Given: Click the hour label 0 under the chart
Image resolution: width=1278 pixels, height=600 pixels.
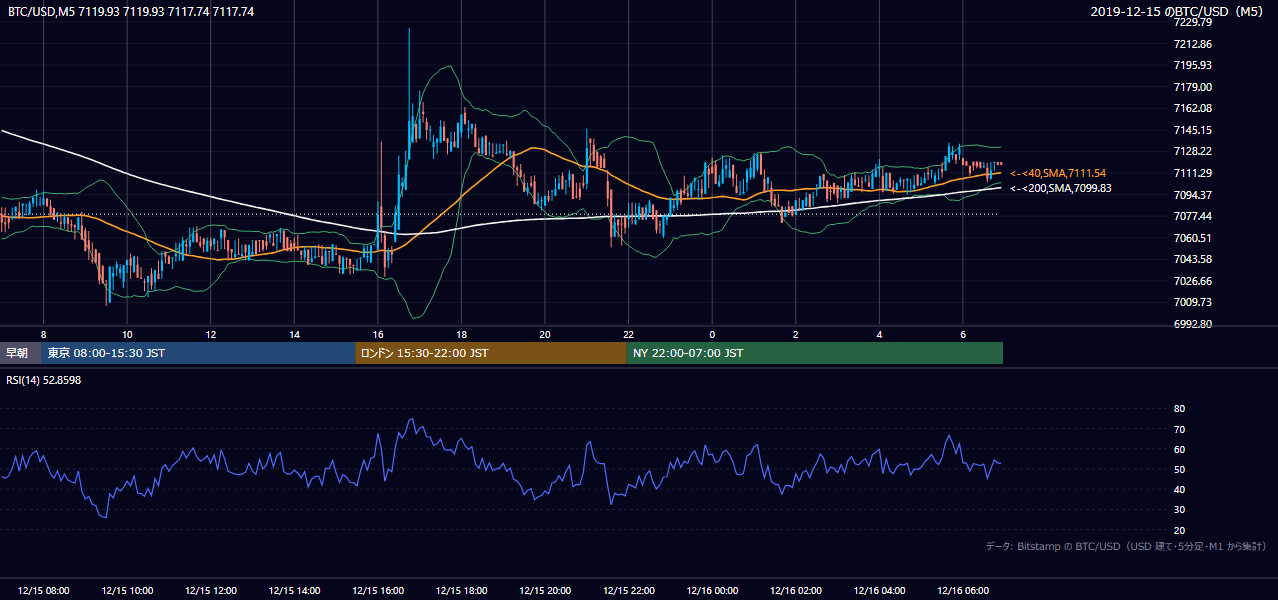Looking at the screenshot, I should coord(712,334).
